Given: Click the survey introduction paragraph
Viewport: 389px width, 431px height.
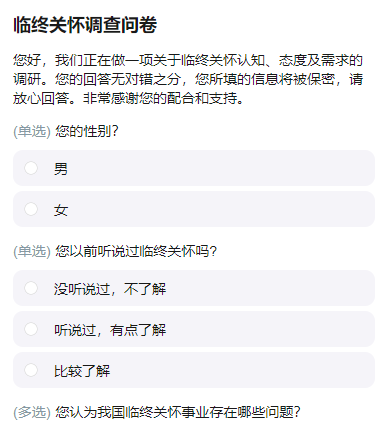Looking at the screenshot, I should click(188, 79).
